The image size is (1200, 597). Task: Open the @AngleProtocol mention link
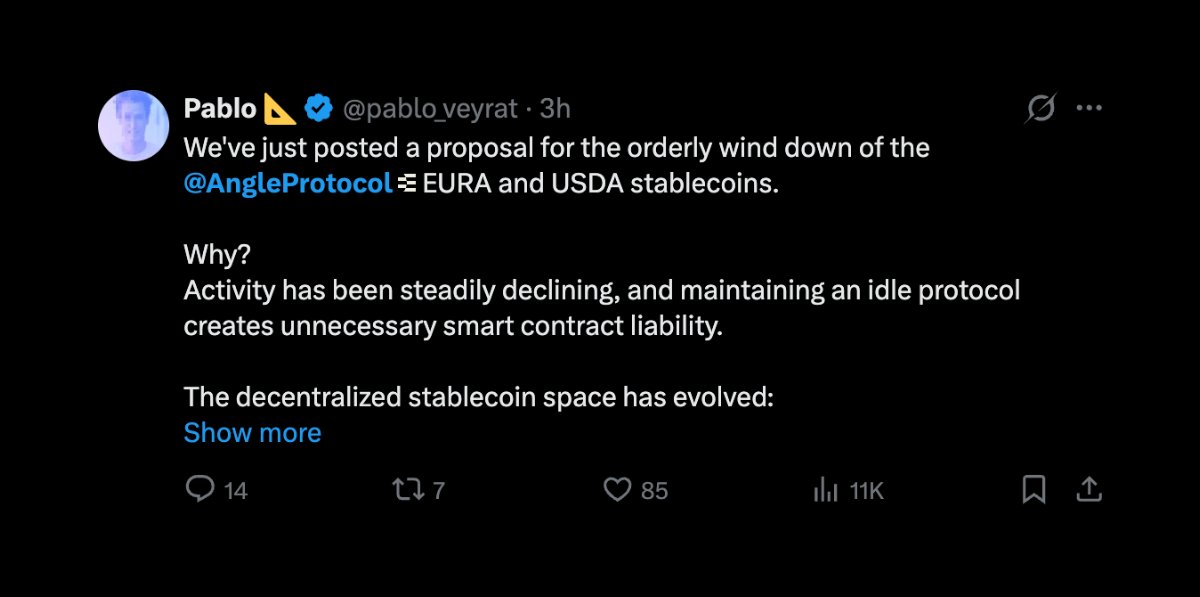(288, 184)
